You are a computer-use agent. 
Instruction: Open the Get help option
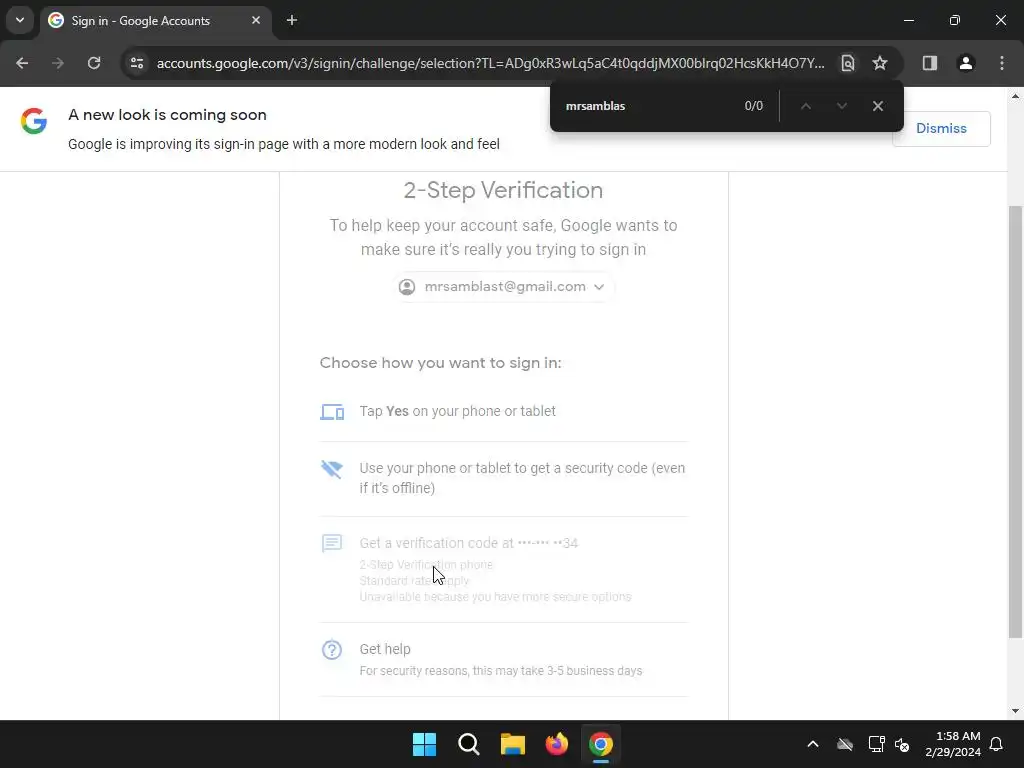point(503,660)
